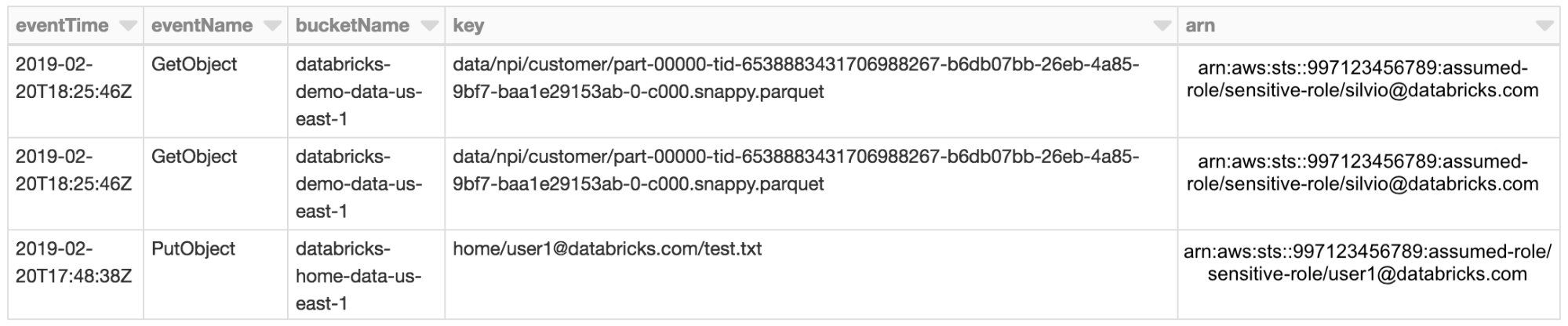The width and height of the screenshot is (1568, 326).
Task: Click GetObject in the first data row
Action: pos(194,64)
